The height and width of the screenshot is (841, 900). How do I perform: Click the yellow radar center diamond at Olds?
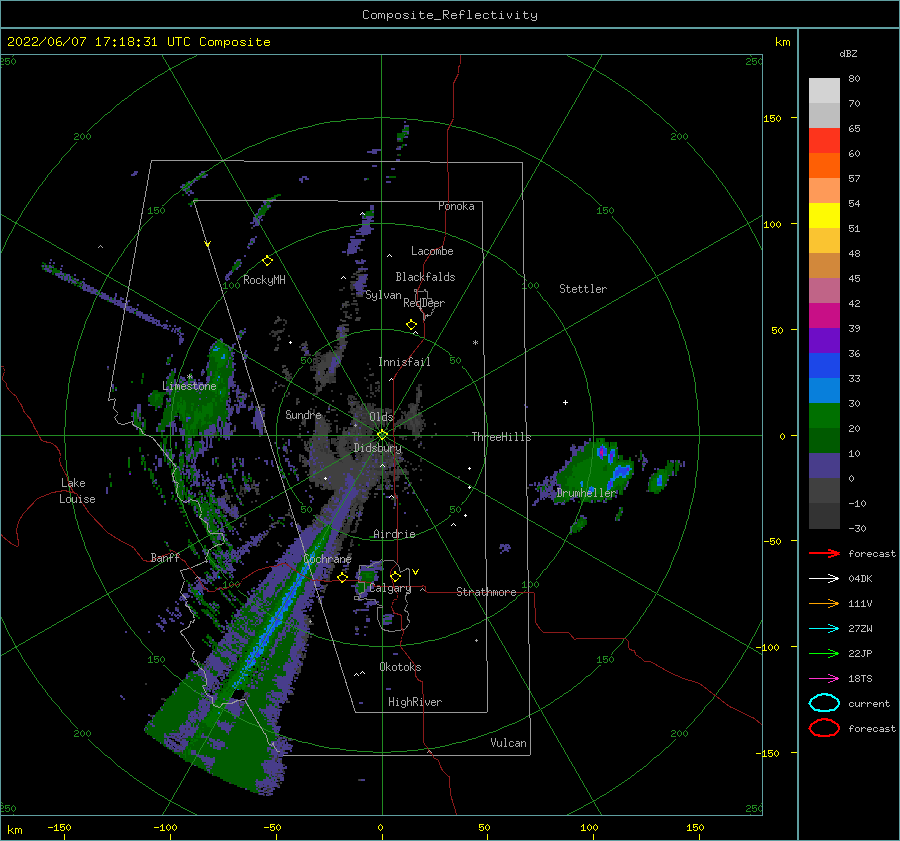click(382, 435)
